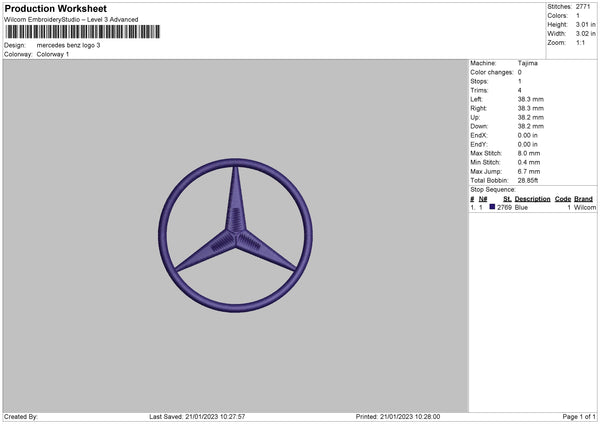600x424 pixels.
Task: Click the Wilcom brand entry
Action: click(x=584, y=207)
